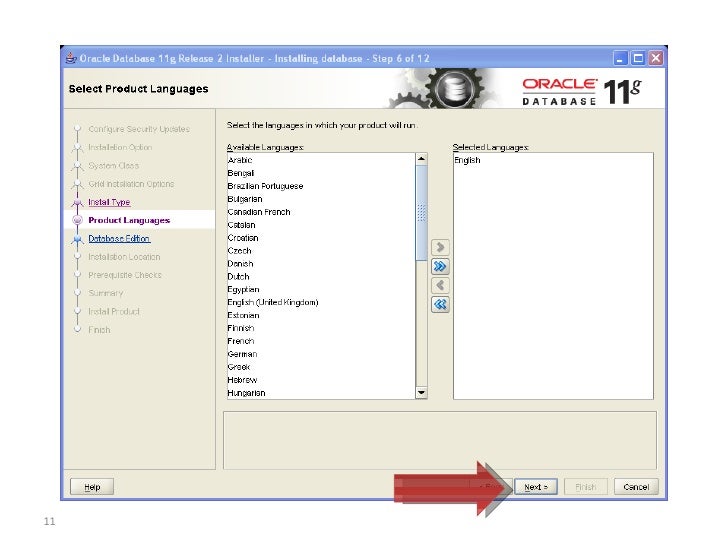Click the Prerequisite Checks step
The width and height of the screenshot is (728, 546).
point(125,275)
